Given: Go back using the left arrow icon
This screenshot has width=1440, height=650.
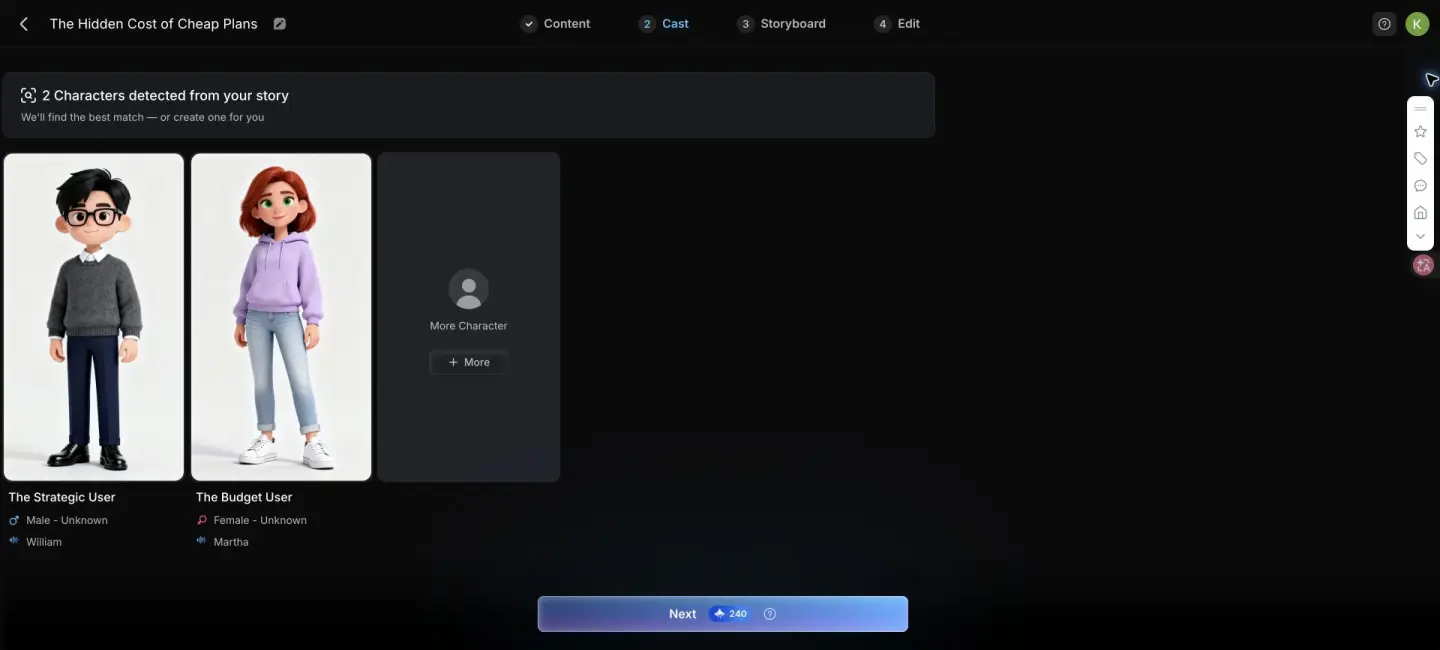Looking at the screenshot, I should (24, 24).
